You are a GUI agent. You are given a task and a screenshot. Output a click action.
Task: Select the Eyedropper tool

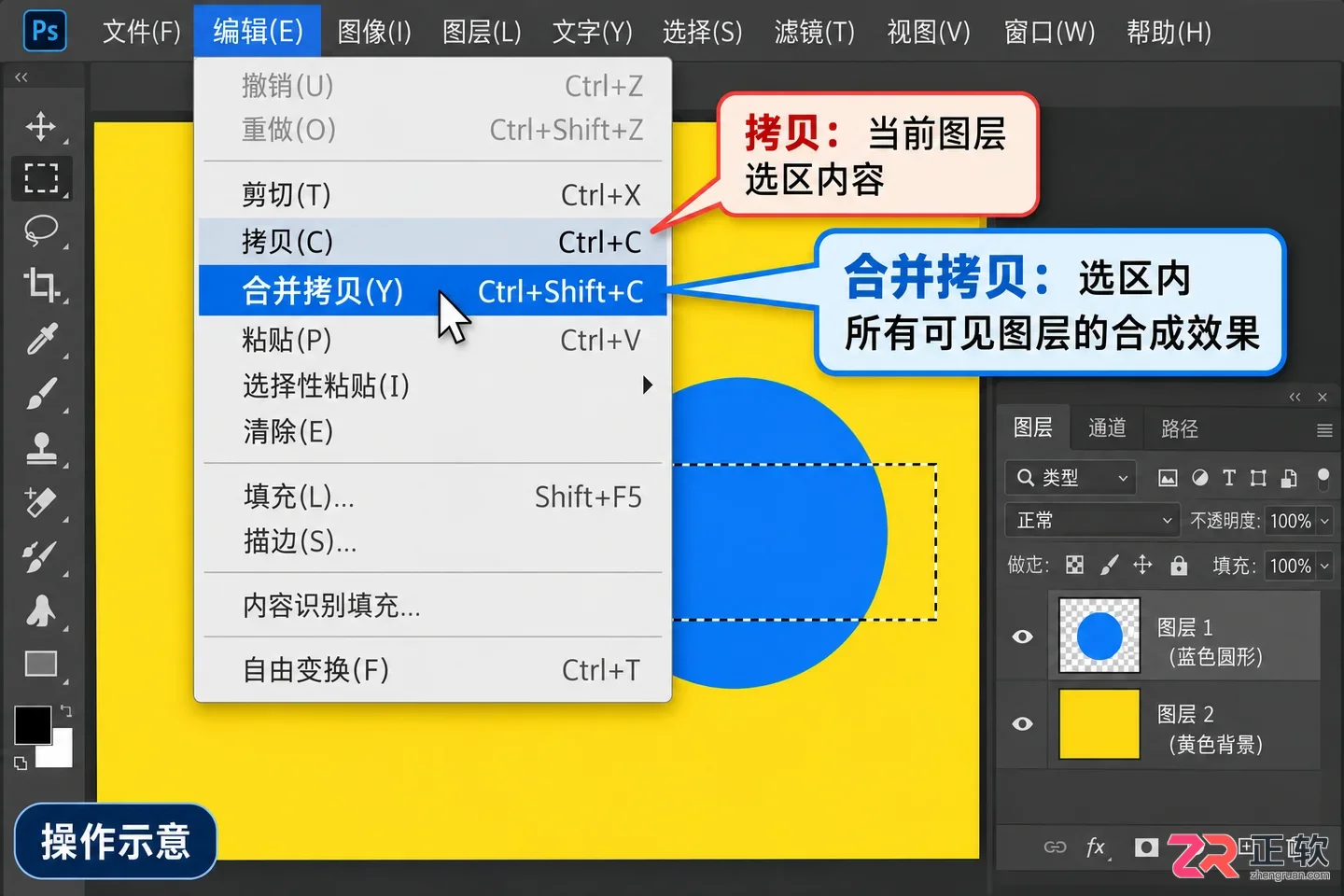[41, 339]
